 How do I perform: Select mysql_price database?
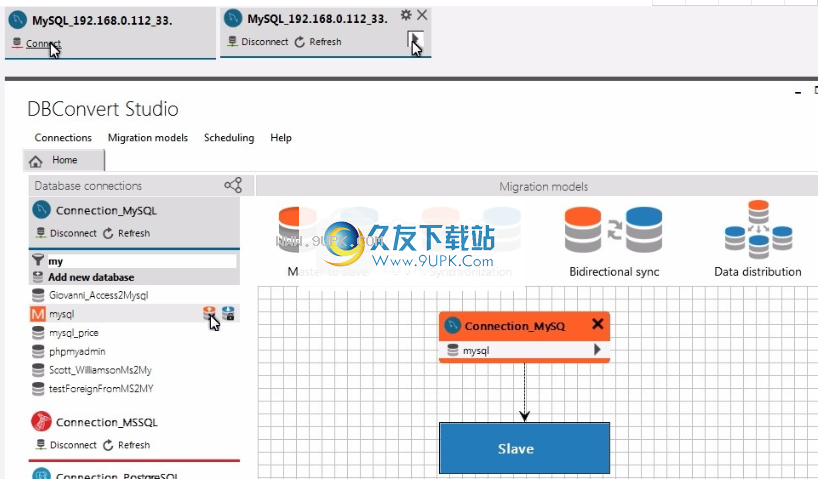point(74,333)
